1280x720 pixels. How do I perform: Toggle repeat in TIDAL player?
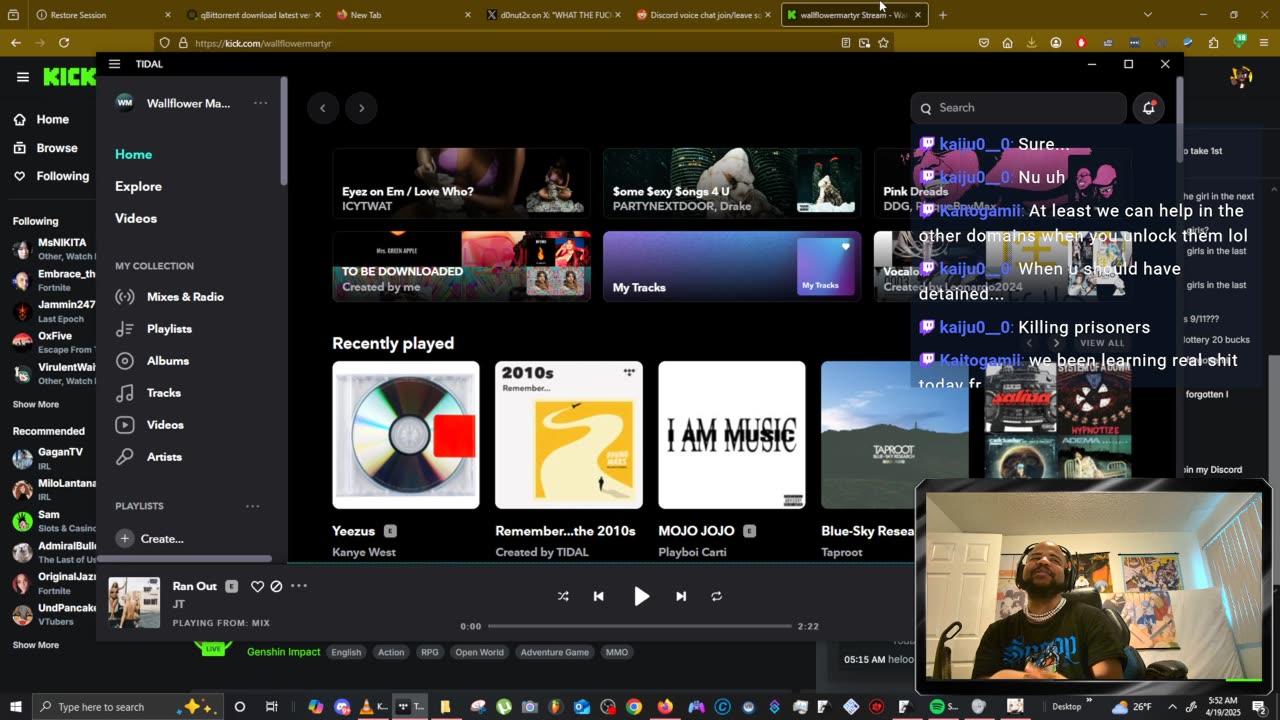click(x=716, y=596)
